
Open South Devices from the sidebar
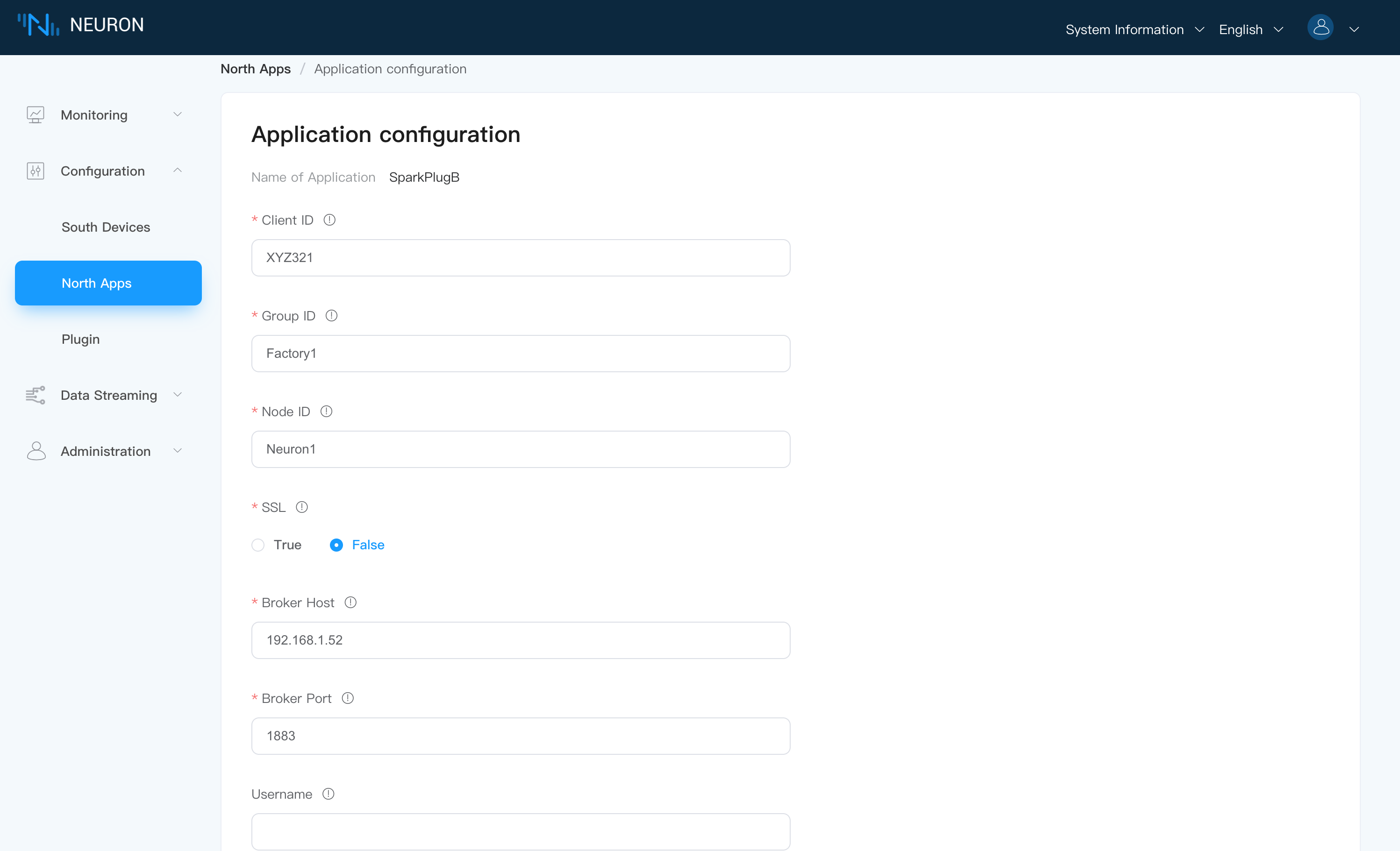click(x=105, y=227)
